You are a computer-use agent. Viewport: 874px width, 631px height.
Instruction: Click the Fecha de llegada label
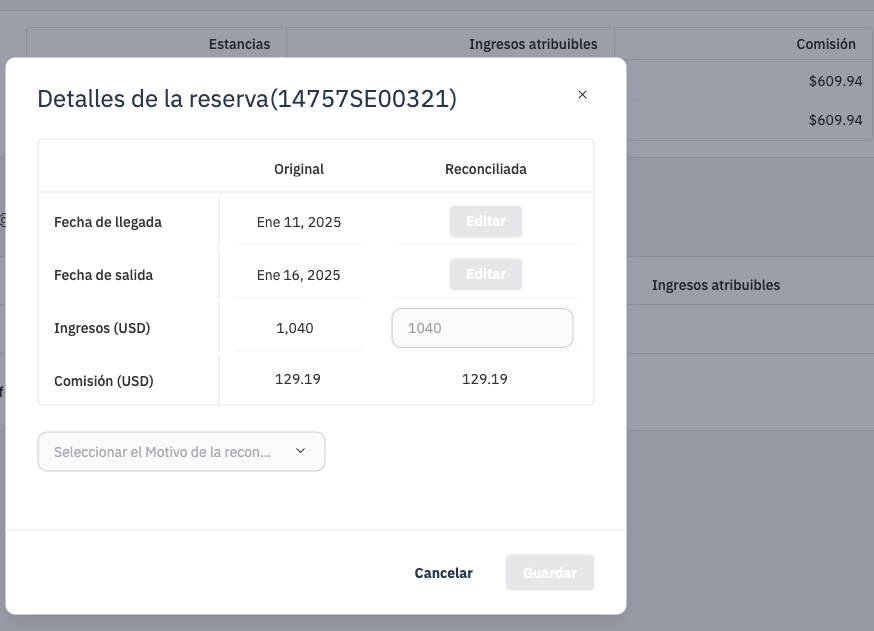click(x=108, y=222)
